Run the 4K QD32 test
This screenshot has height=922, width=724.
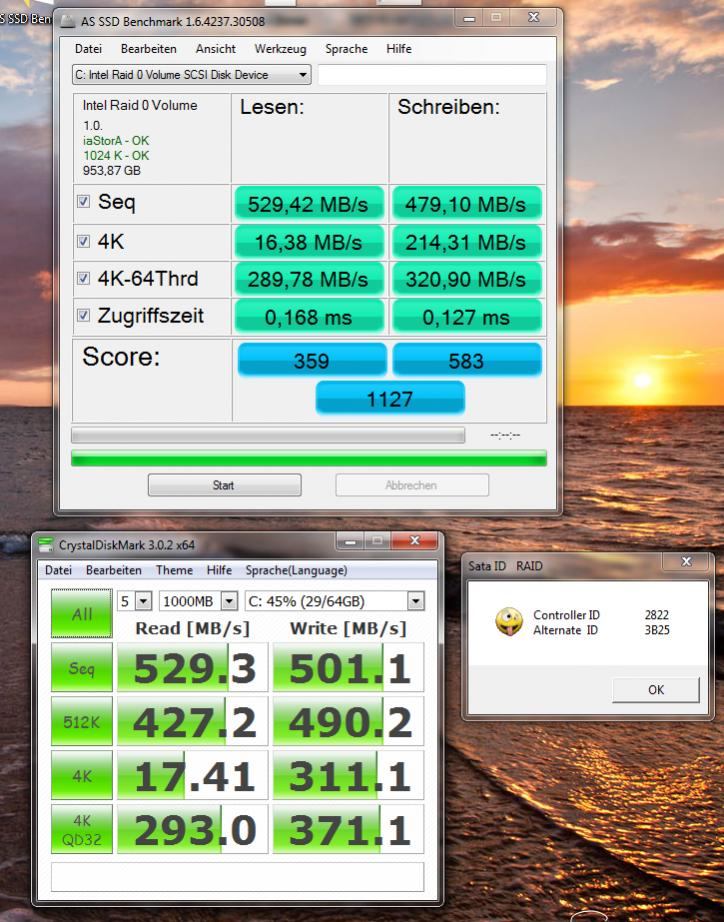pyautogui.click(x=82, y=830)
